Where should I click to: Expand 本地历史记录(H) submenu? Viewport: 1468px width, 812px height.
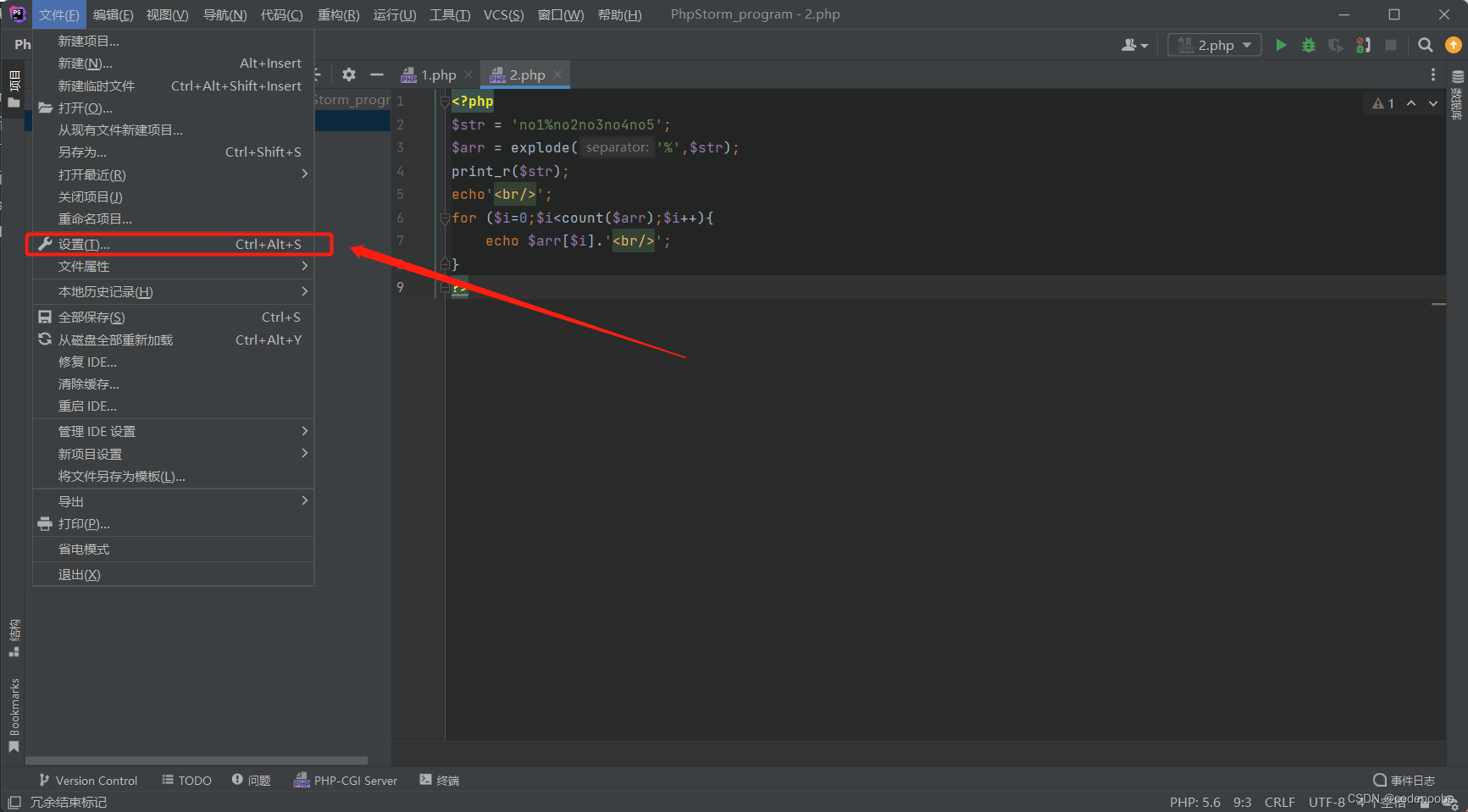[173, 291]
